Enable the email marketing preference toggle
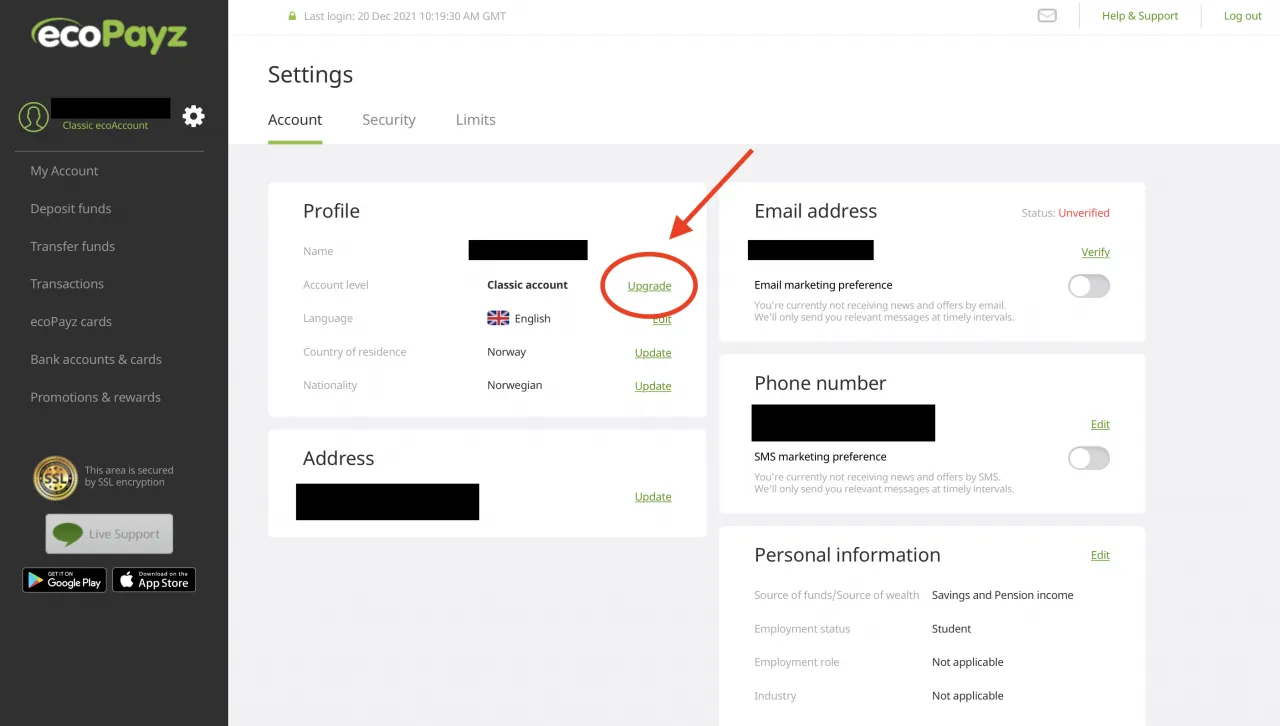Image resolution: width=1280 pixels, height=726 pixels. point(1088,286)
